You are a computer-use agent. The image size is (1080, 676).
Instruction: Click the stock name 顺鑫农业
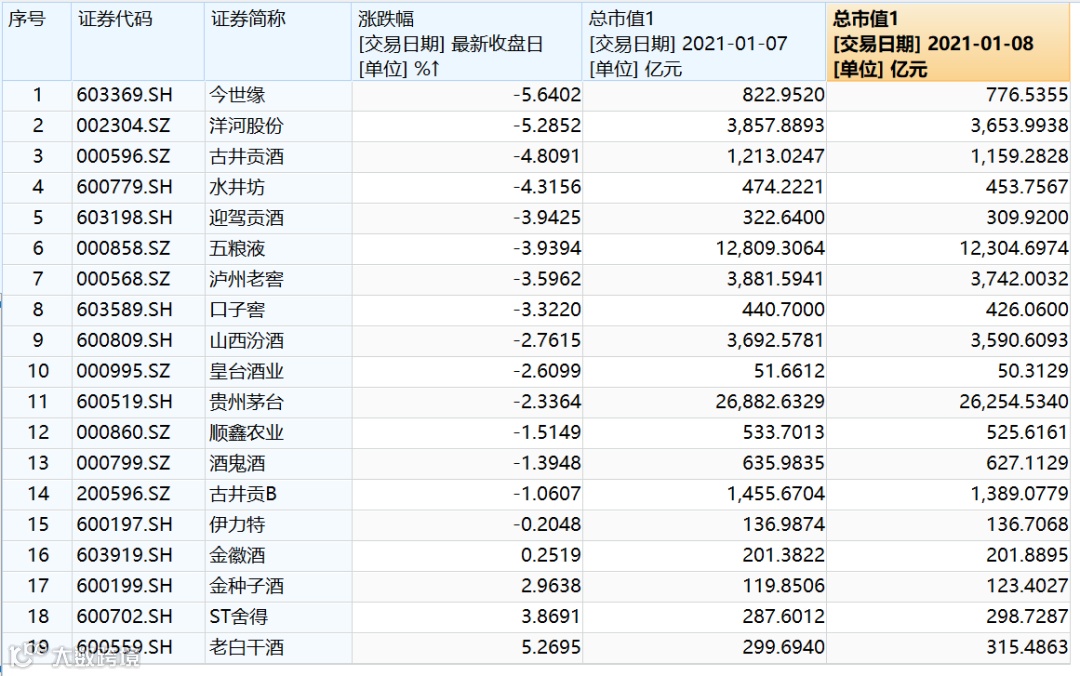point(246,432)
